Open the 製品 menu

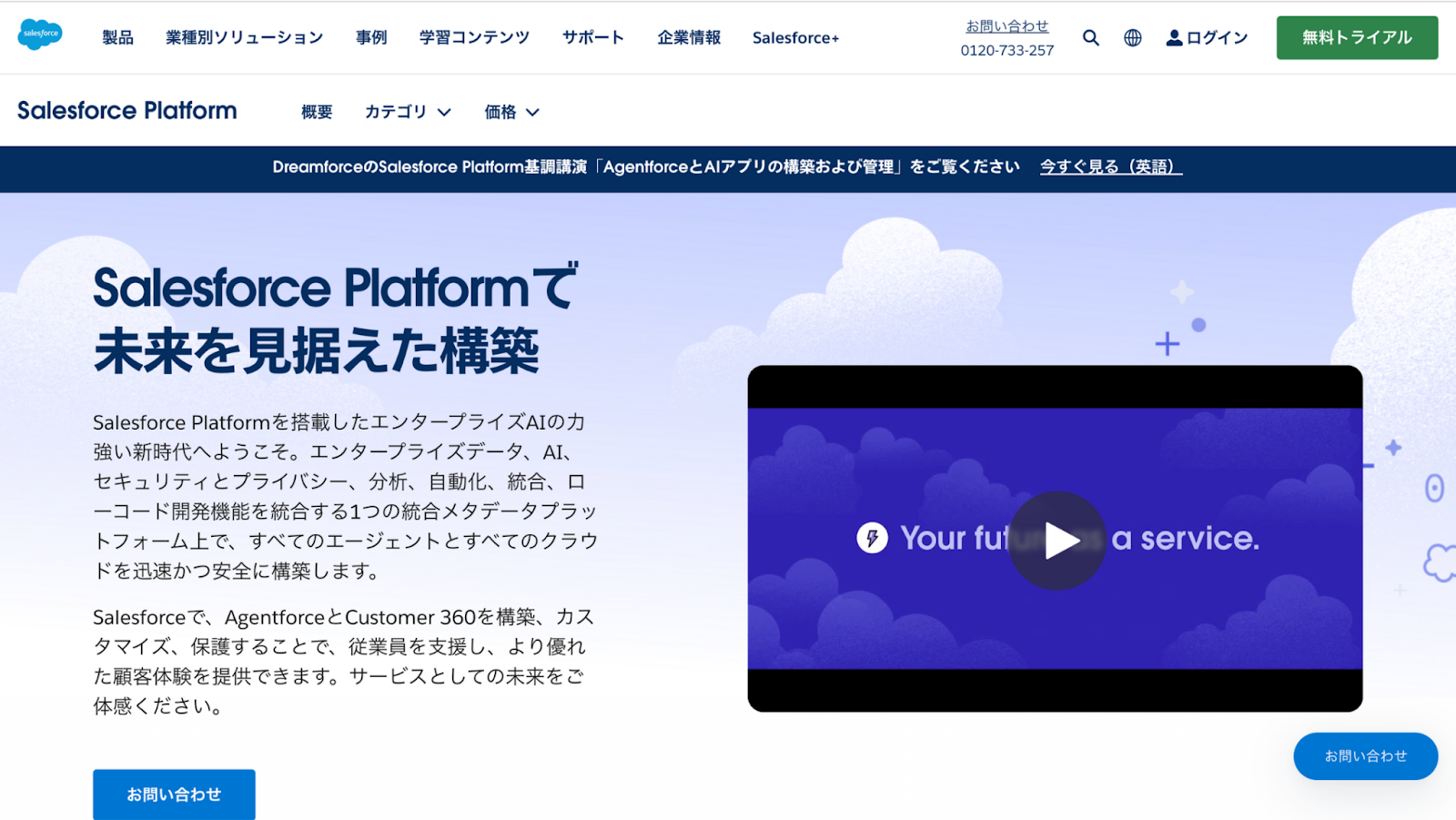pyautogui.click(x=117, y=37)
